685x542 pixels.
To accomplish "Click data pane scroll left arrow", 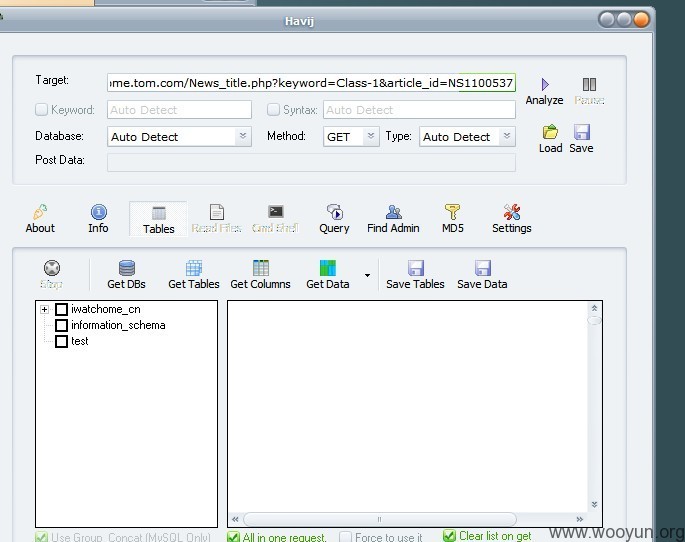I will coord(235,519).
